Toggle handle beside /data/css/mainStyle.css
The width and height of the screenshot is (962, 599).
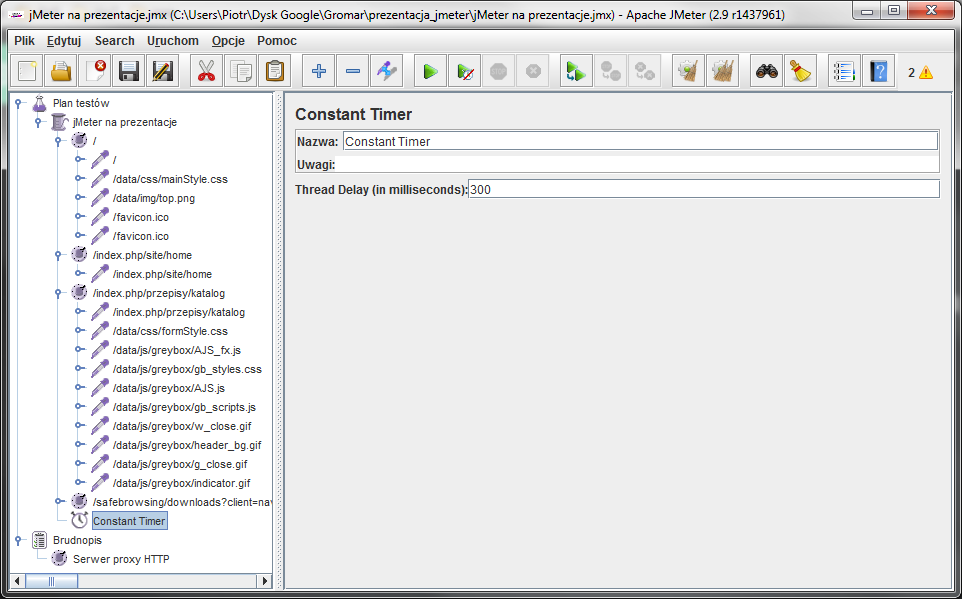(x=79, y=179)
